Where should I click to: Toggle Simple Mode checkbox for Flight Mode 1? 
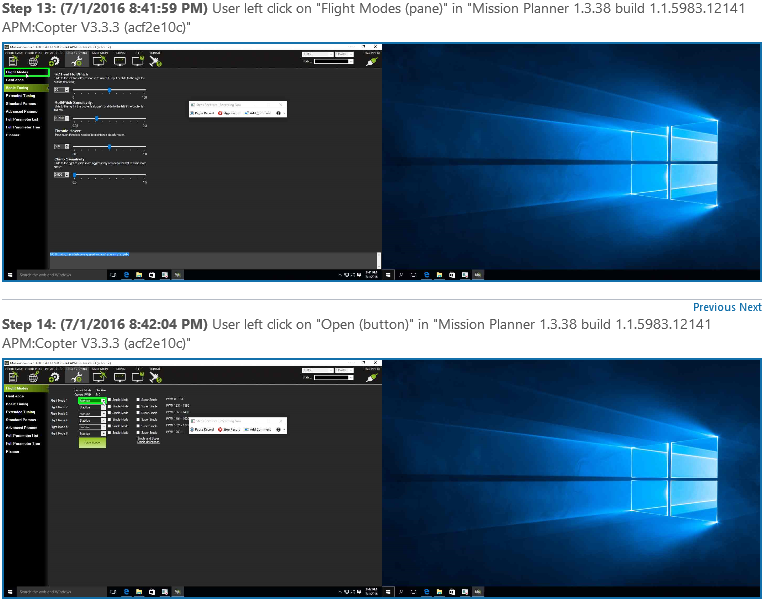[x=110, y=400]
